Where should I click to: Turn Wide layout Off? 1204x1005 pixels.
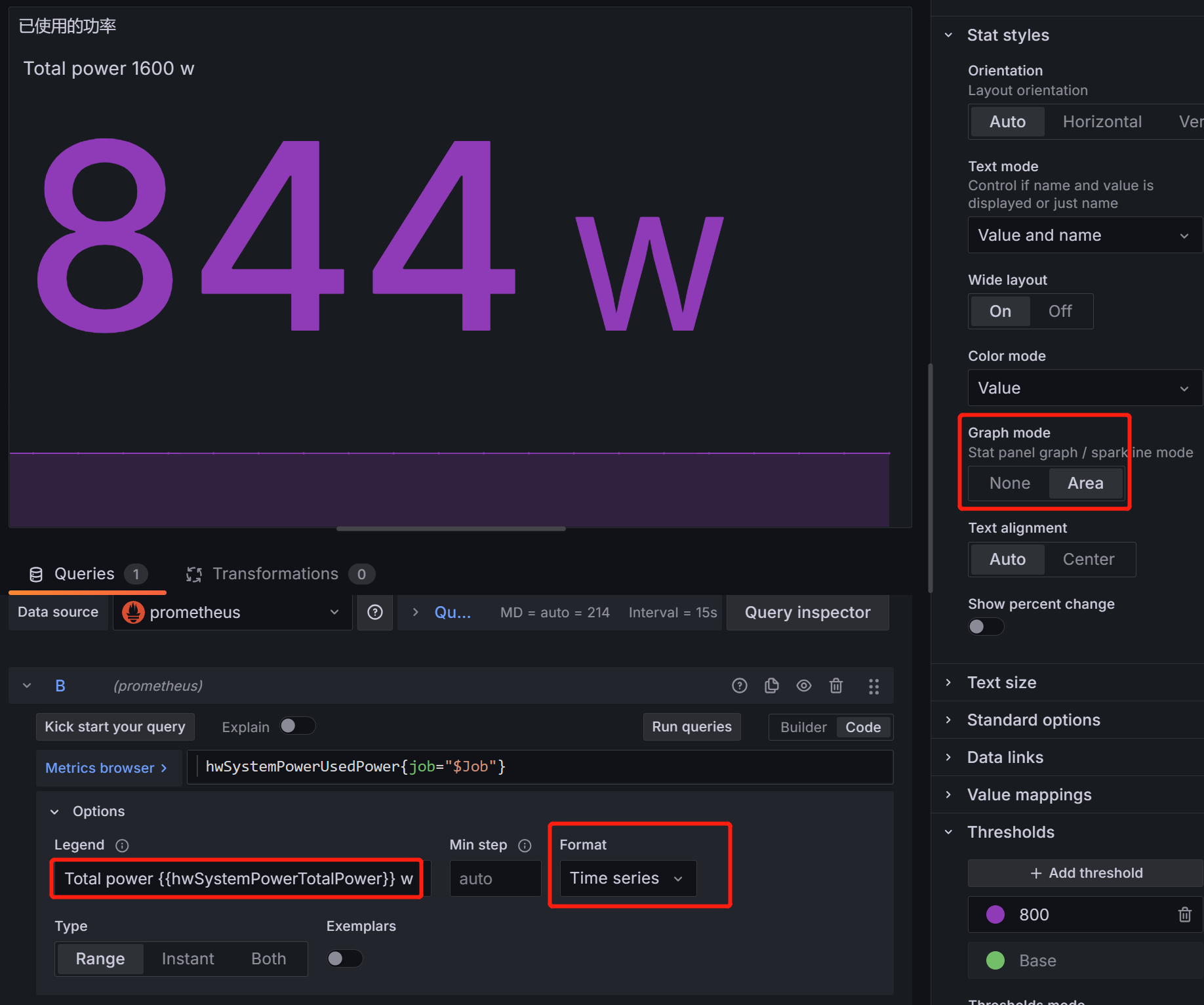(x=1060, y=311)
